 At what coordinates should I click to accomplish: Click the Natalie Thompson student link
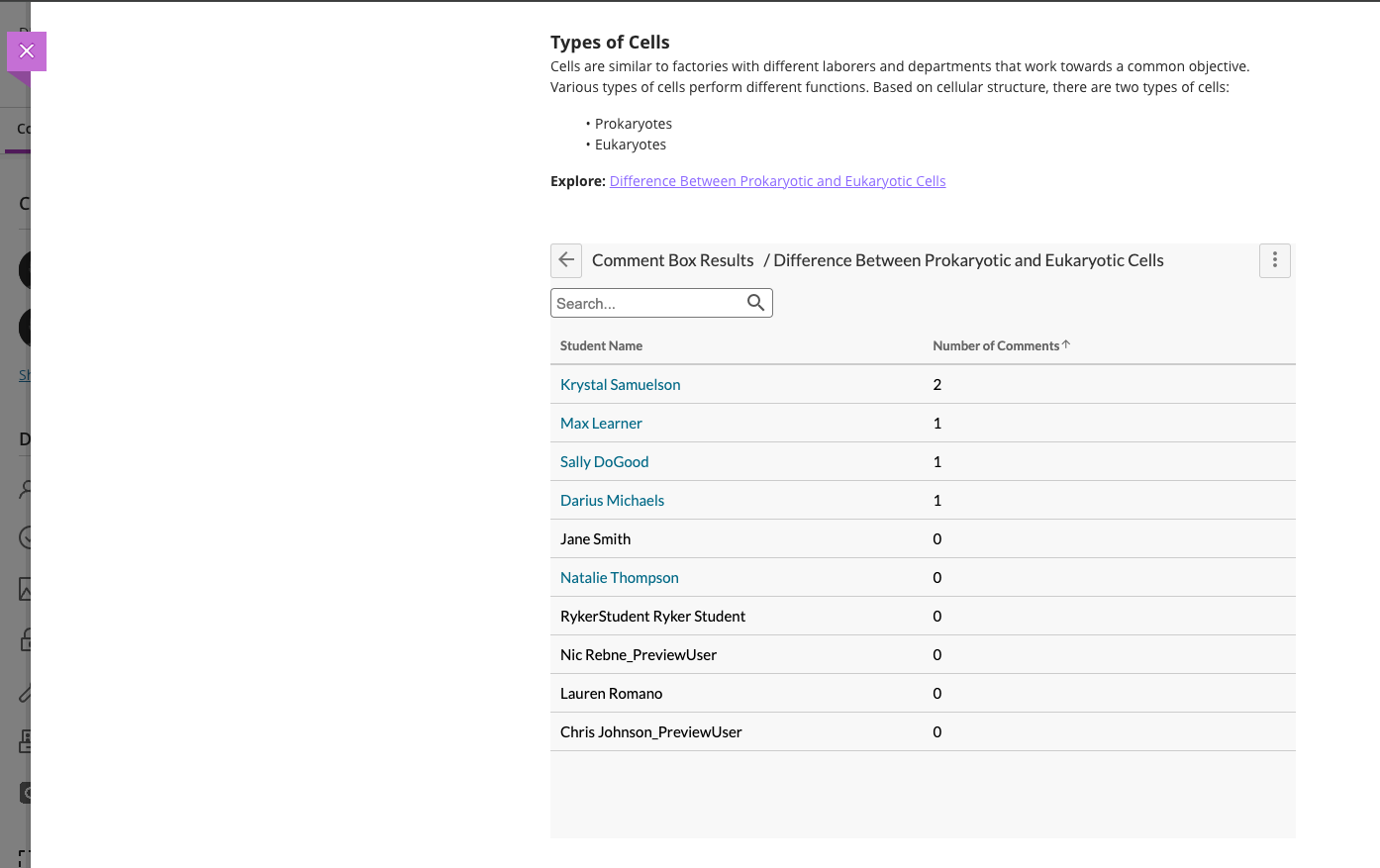point(619,578)
